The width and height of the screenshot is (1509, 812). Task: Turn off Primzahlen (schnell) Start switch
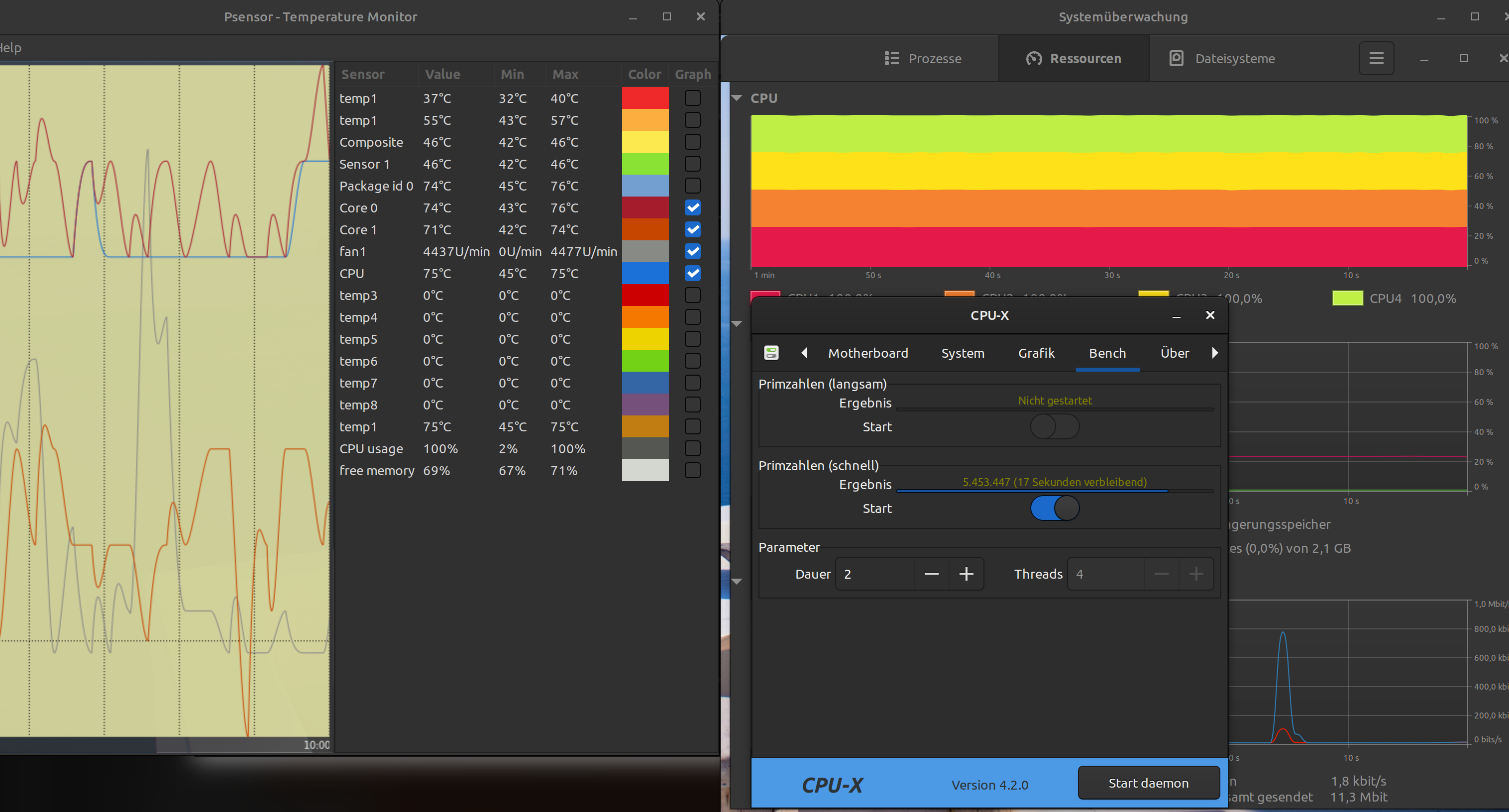pyautogui.click(x=1055, y=508)
